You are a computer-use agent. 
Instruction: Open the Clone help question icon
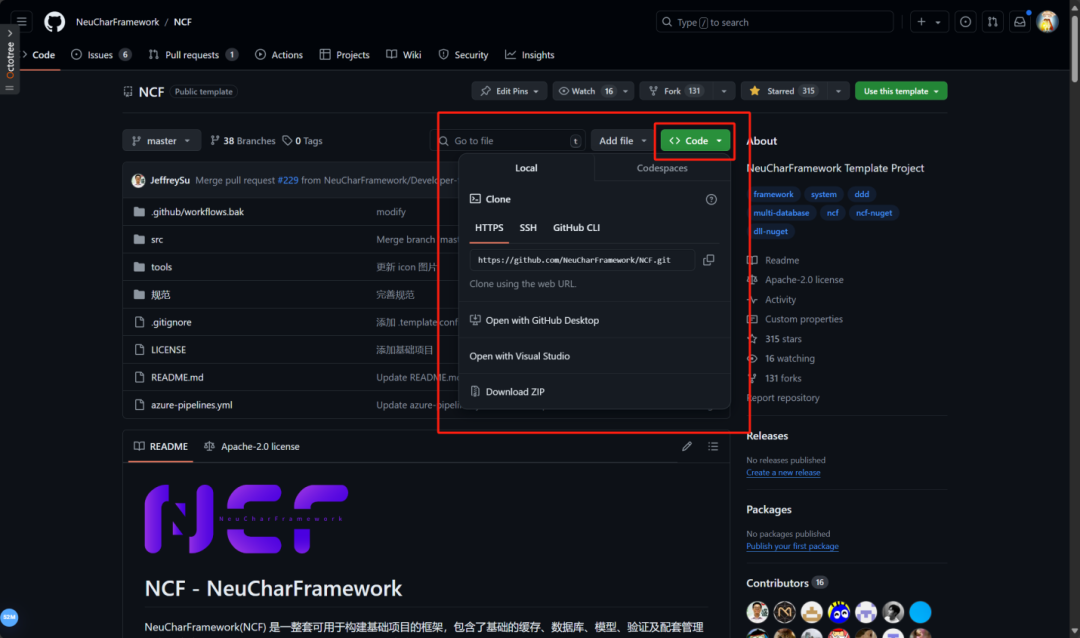(x=711, y=199)
